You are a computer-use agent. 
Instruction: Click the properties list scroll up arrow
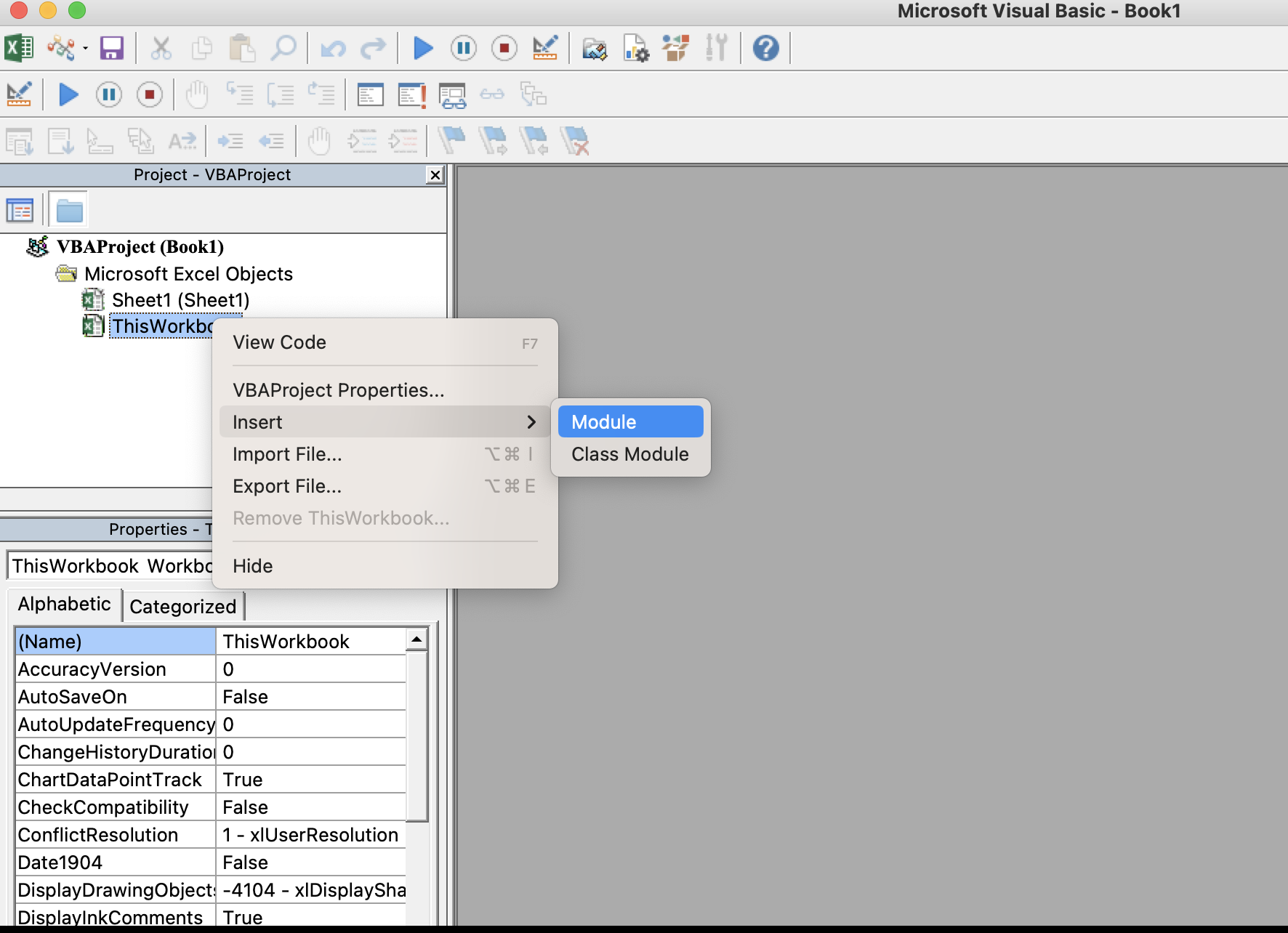[416, 639]
